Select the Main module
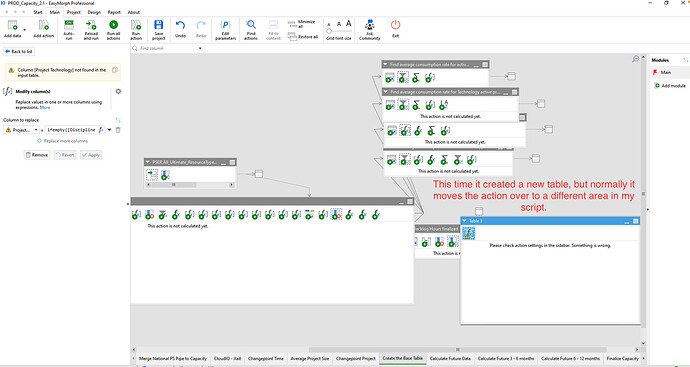Screen dimensions: 690x367 (665, 72)
